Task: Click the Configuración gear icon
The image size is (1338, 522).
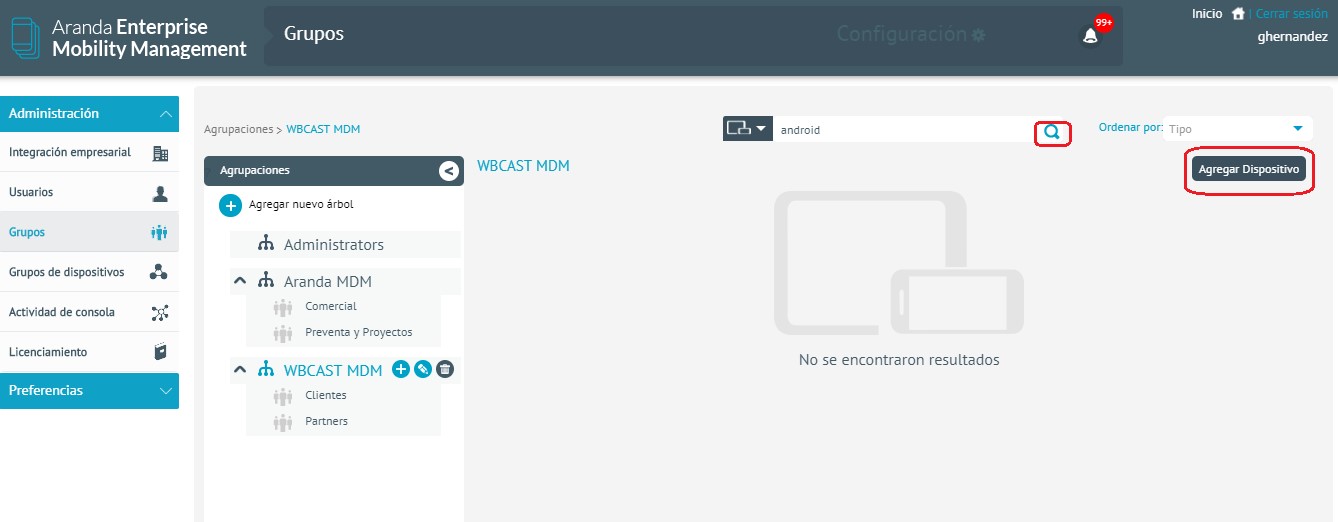Action: 978,35
